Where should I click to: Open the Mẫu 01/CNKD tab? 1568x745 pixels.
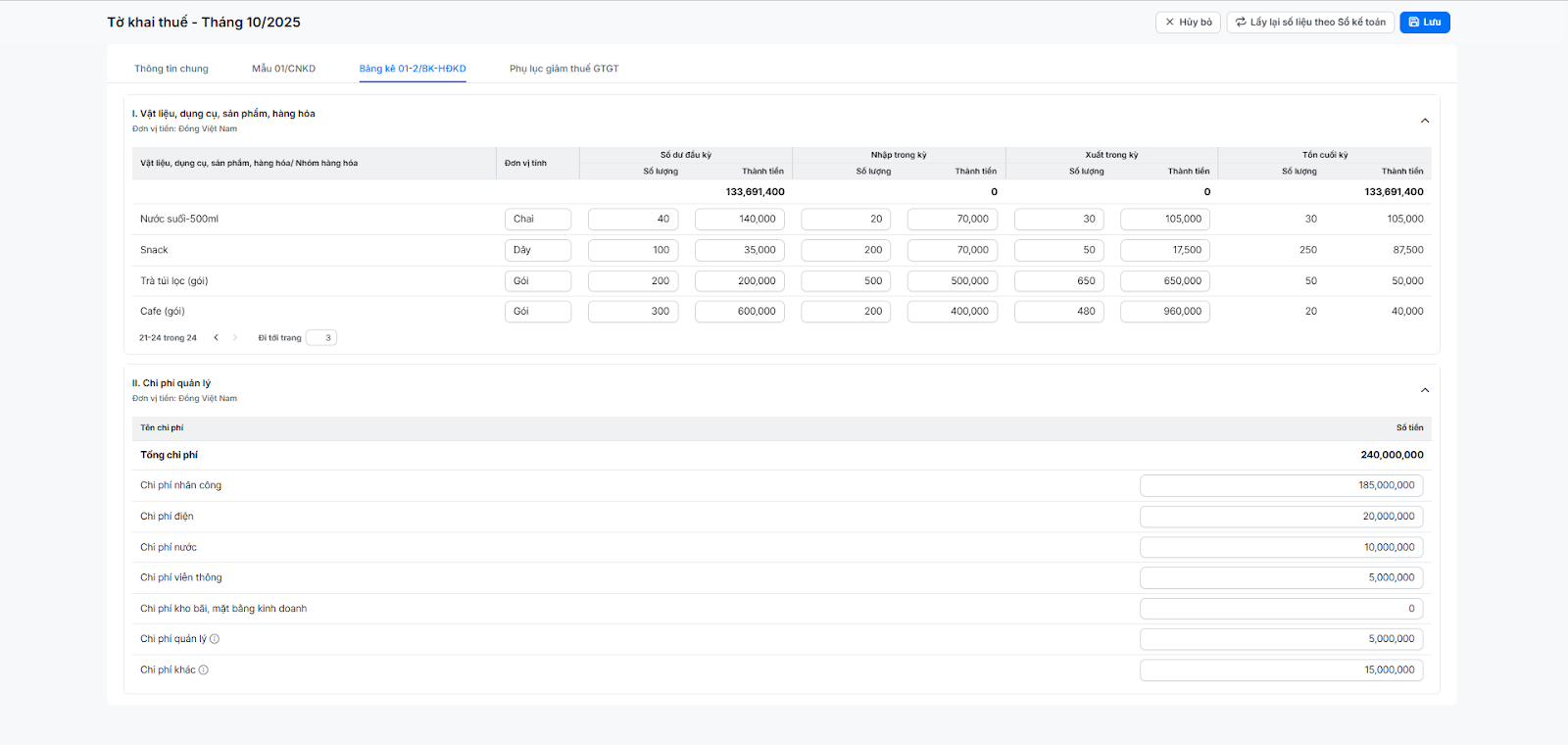pos(283,69)
